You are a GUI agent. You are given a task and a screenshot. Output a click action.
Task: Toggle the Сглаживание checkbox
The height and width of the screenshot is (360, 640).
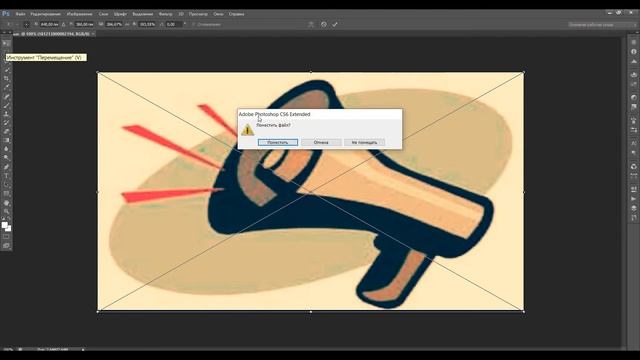pos(193,24)
